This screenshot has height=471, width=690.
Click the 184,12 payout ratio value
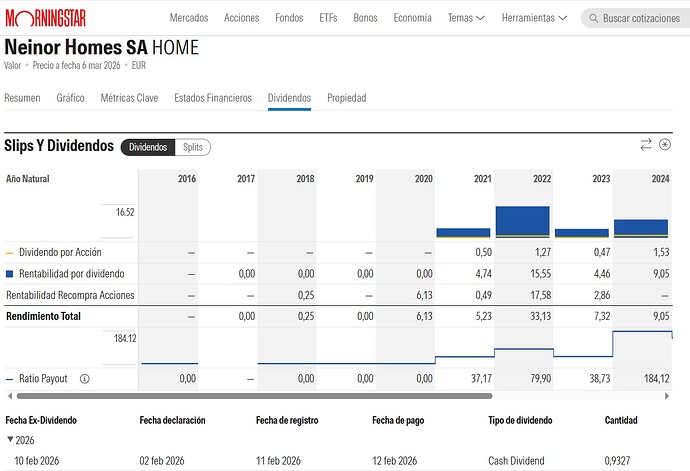(x=657, y=379)
